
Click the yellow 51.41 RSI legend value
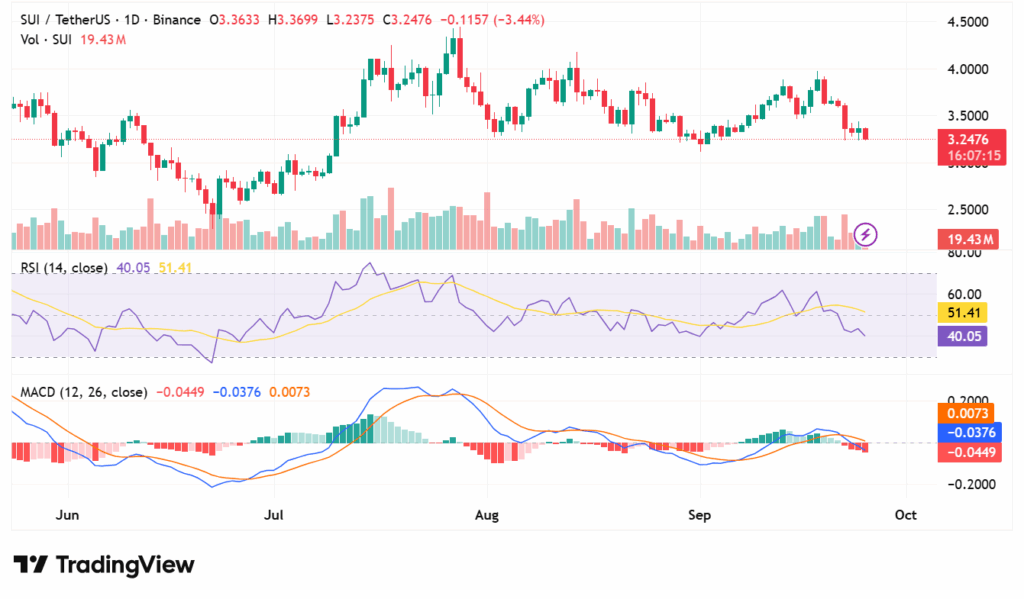tap(175, 267)
